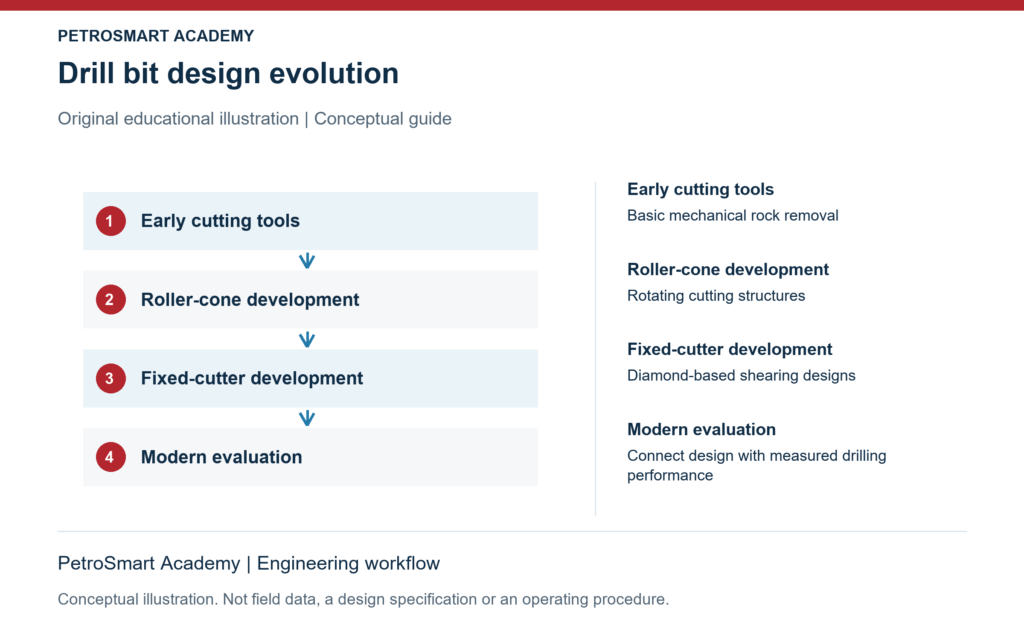Select the Early cutting tools step box
This screenshot has width=1024, height=640.
click(x=310, y=221)
